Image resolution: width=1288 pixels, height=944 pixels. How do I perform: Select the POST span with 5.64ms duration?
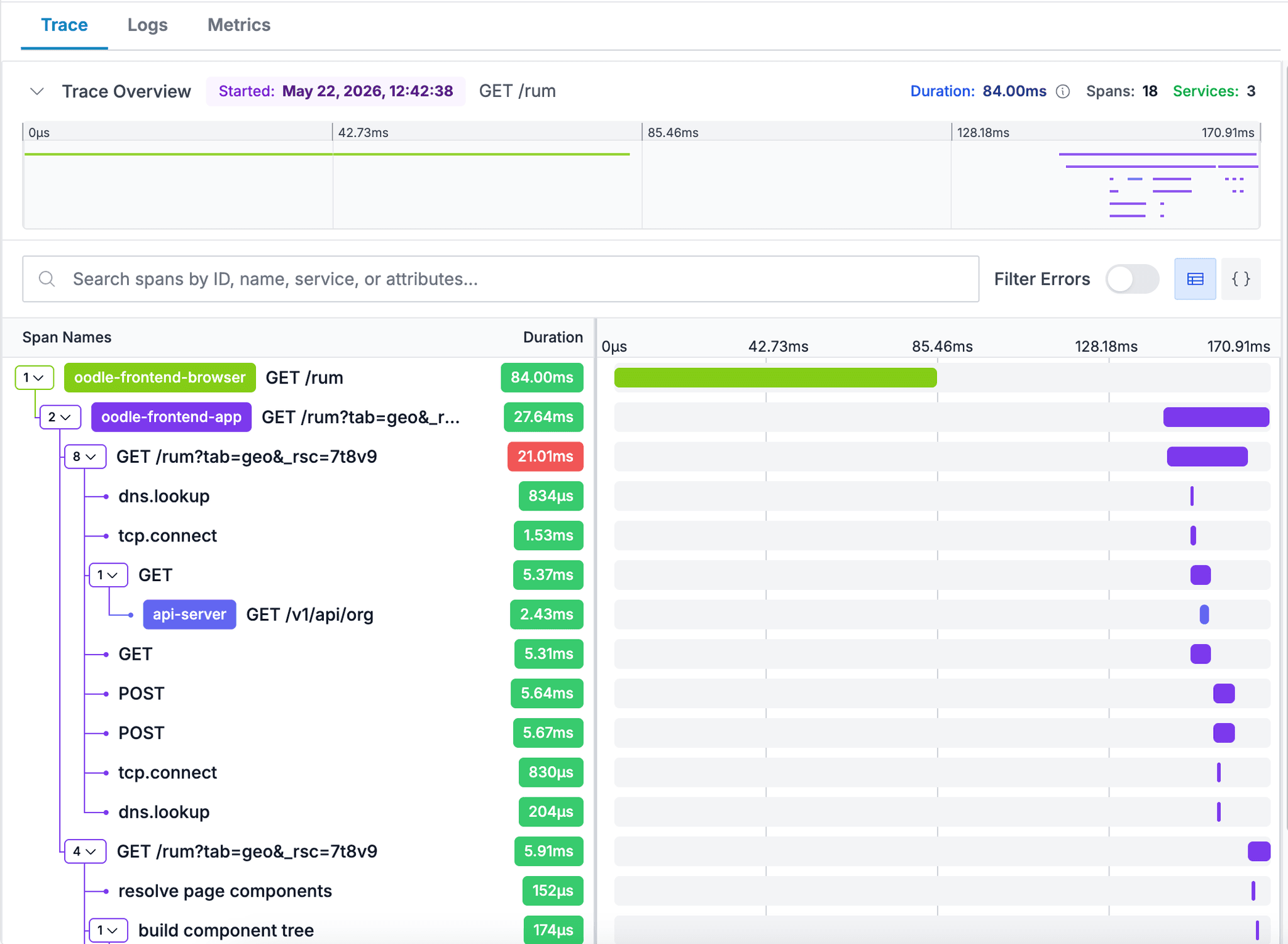pos(142,694)
